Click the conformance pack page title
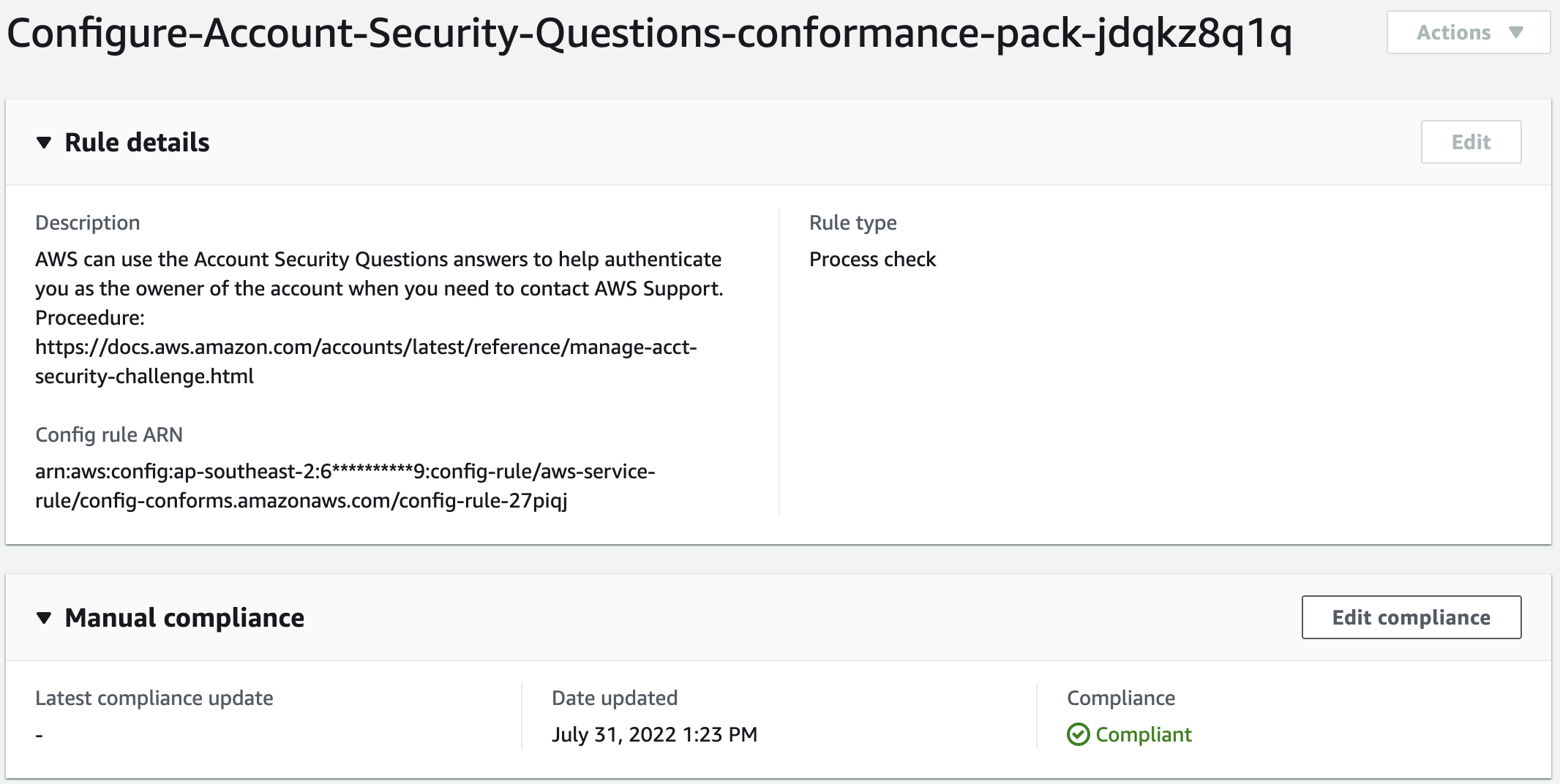This screenshot has width=1560, height=784. click(649, 34)
